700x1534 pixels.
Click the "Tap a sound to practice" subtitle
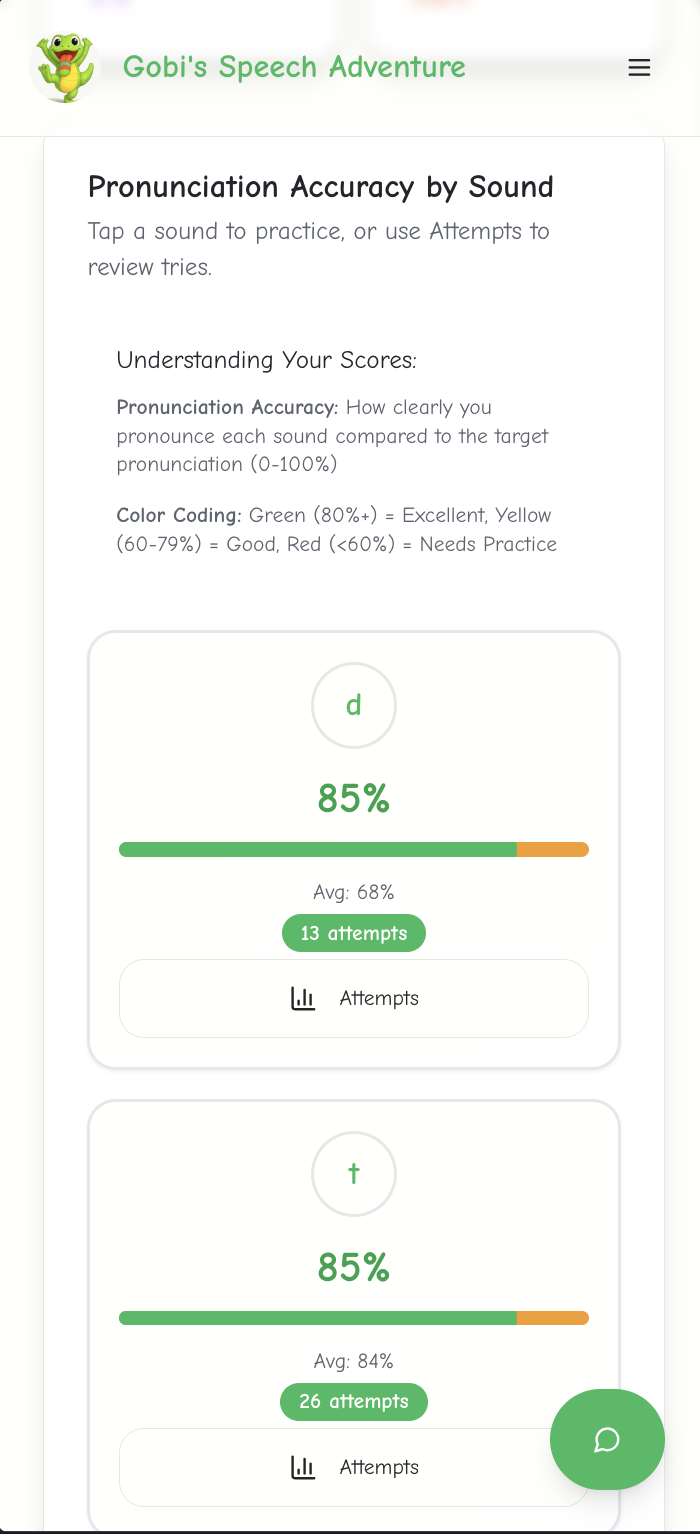point(318,232)
